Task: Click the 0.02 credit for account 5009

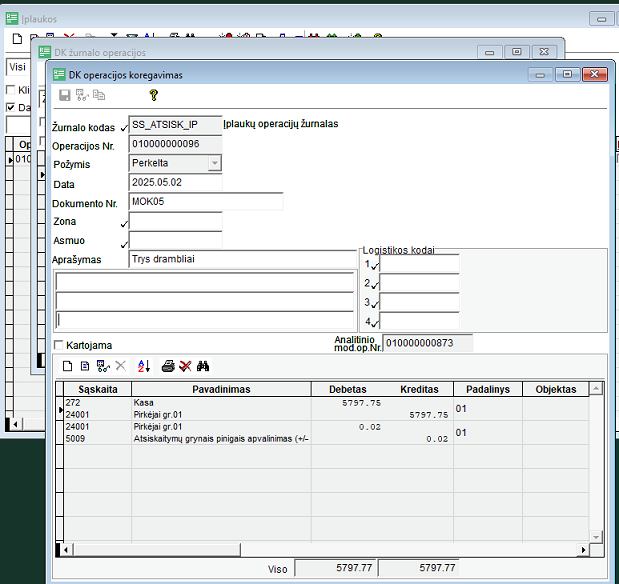Action: tap(437, 439)
